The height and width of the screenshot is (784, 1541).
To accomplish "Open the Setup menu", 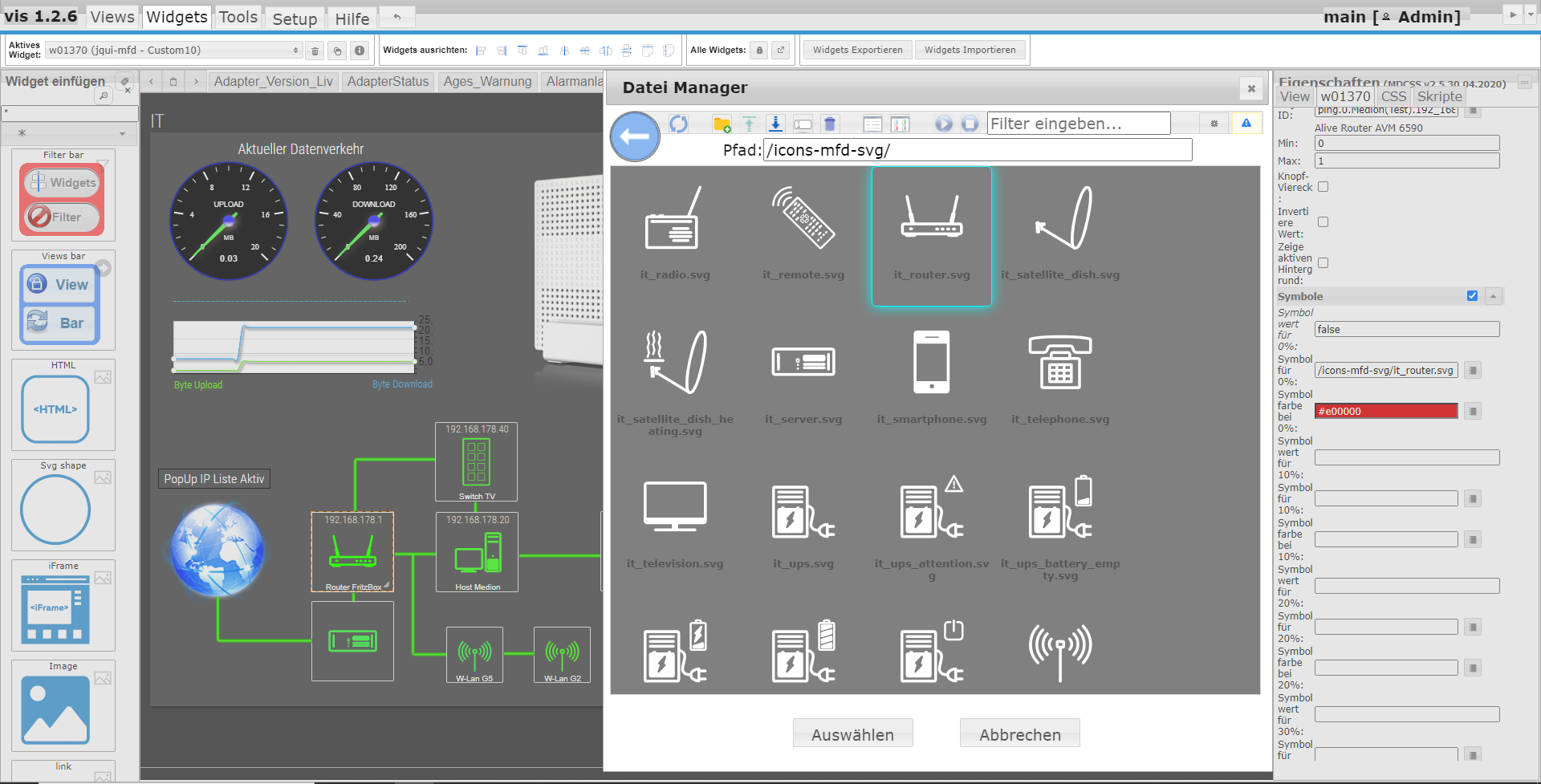I will coord(295,18).
